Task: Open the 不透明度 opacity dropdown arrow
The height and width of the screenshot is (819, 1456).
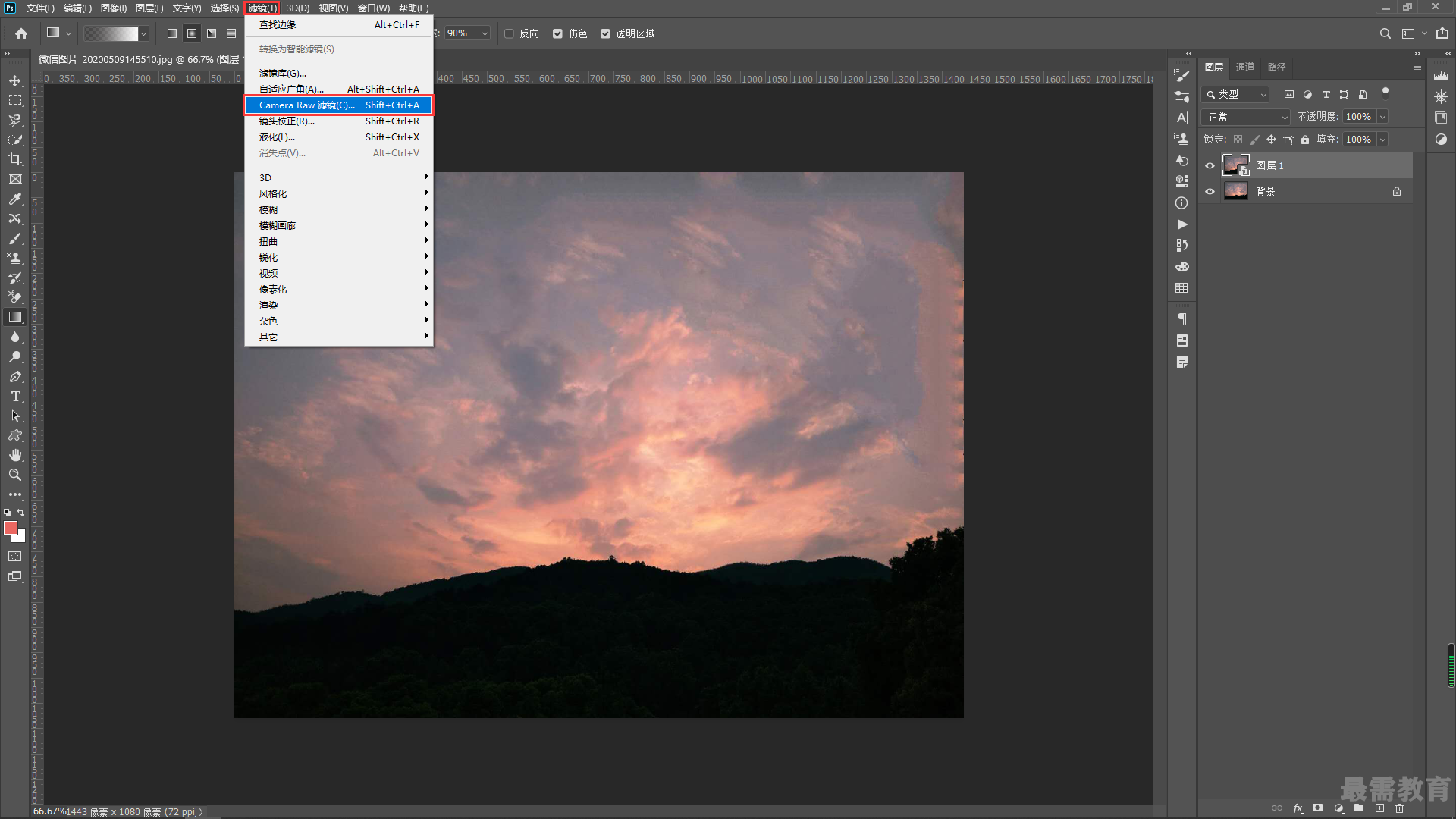Action: click(x=1382, y=117)
